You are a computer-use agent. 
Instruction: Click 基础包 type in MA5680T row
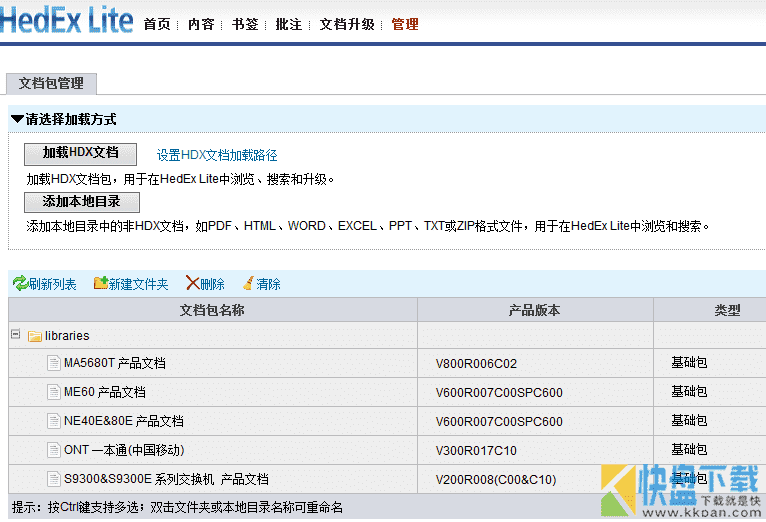689,362
